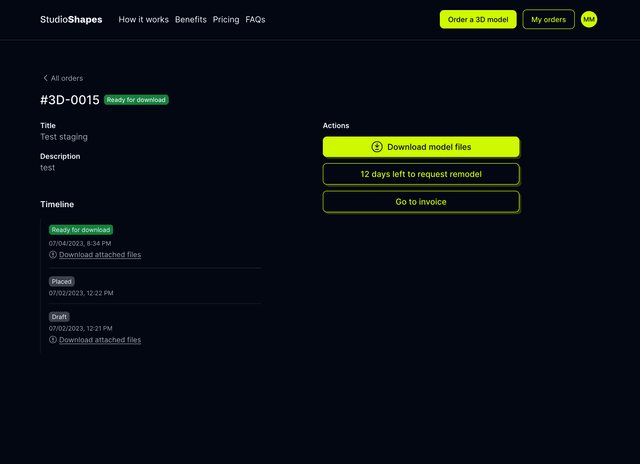The width and height of the screenshot is (640, 464).
Task: Click the StudioShapes logo
Action: point(71,20)
